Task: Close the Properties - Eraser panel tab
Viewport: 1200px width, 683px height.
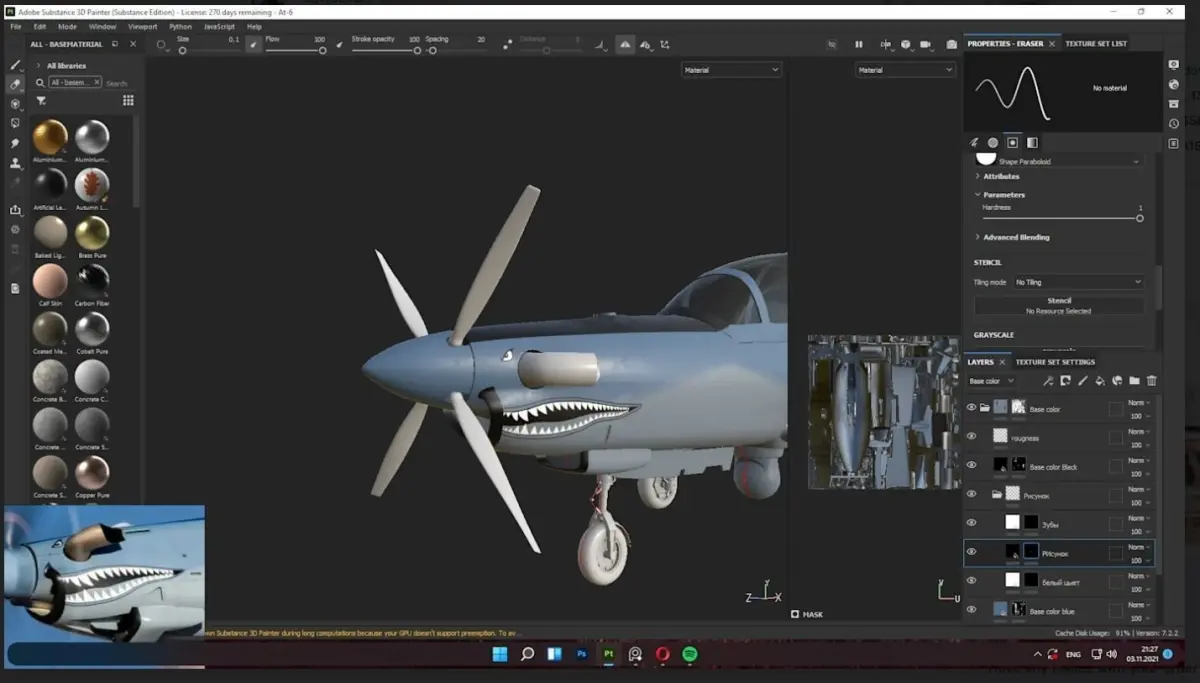Action: pyautogui.click(x=1052, y=44)
